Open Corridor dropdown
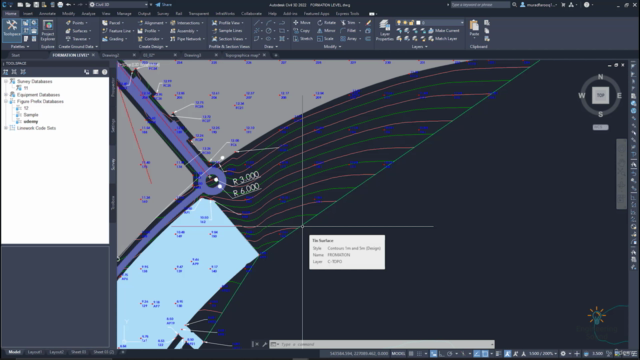Viewport: 640px width, 360px height. (150, 39)
